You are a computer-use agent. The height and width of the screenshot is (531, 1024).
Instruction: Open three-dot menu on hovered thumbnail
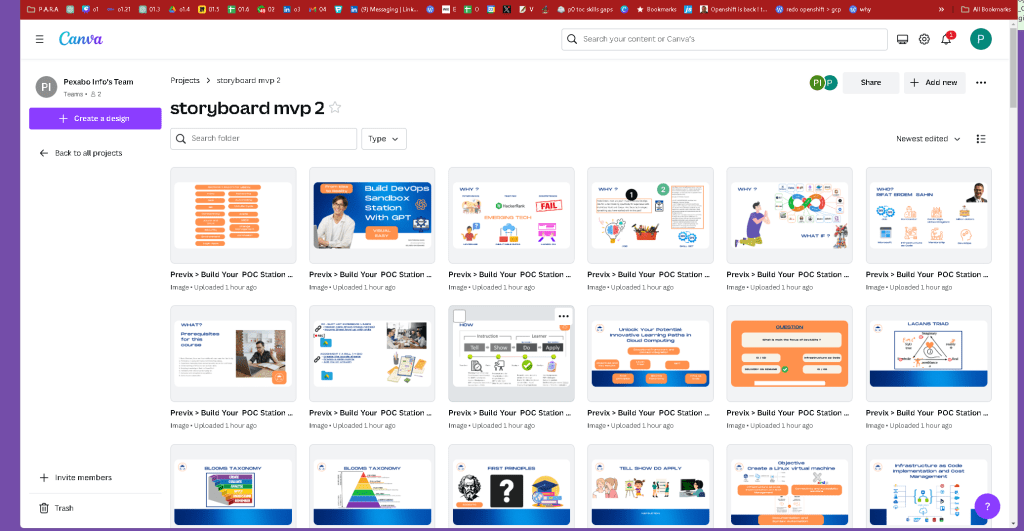564,316
